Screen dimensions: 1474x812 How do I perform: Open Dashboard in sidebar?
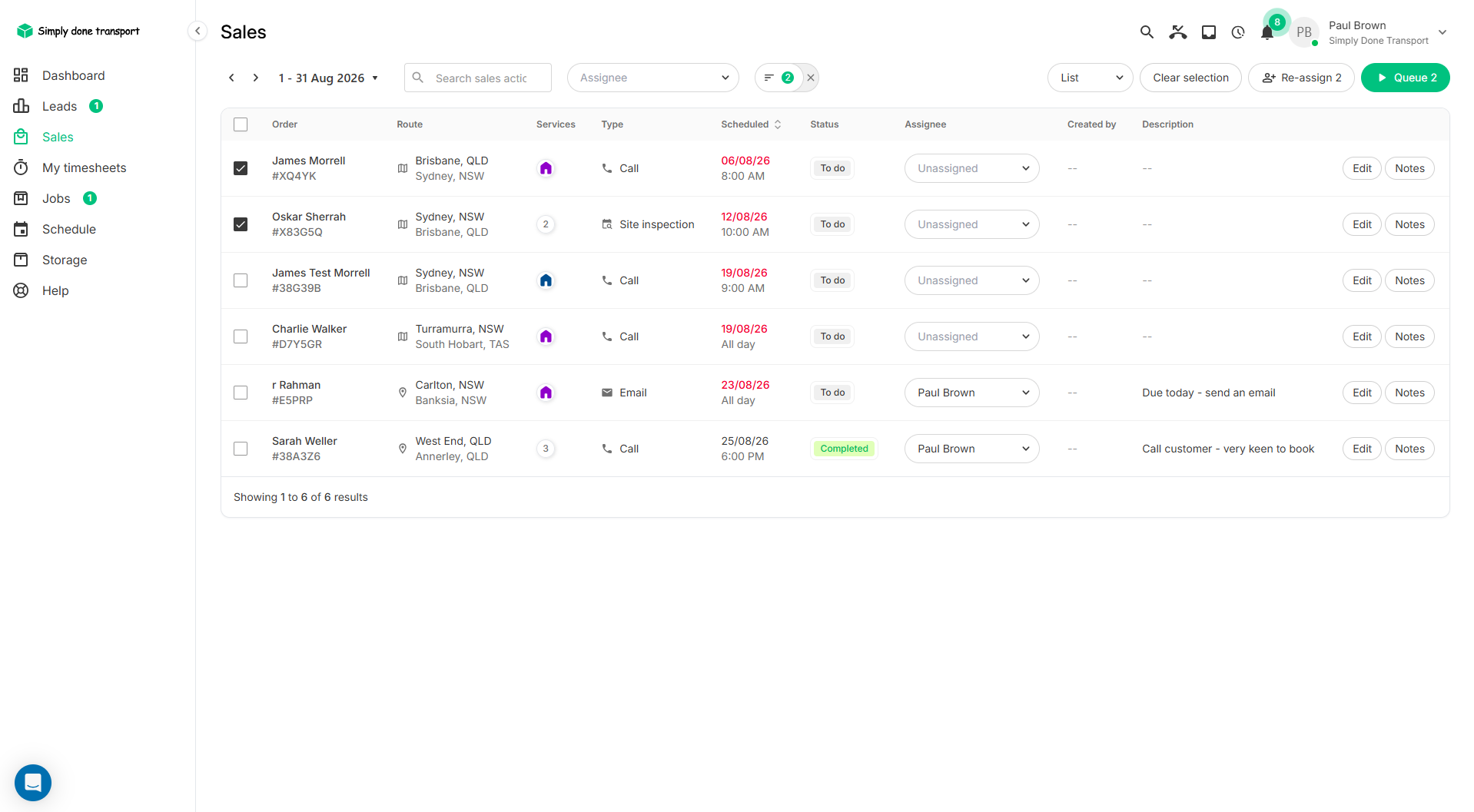pos(74,75)
